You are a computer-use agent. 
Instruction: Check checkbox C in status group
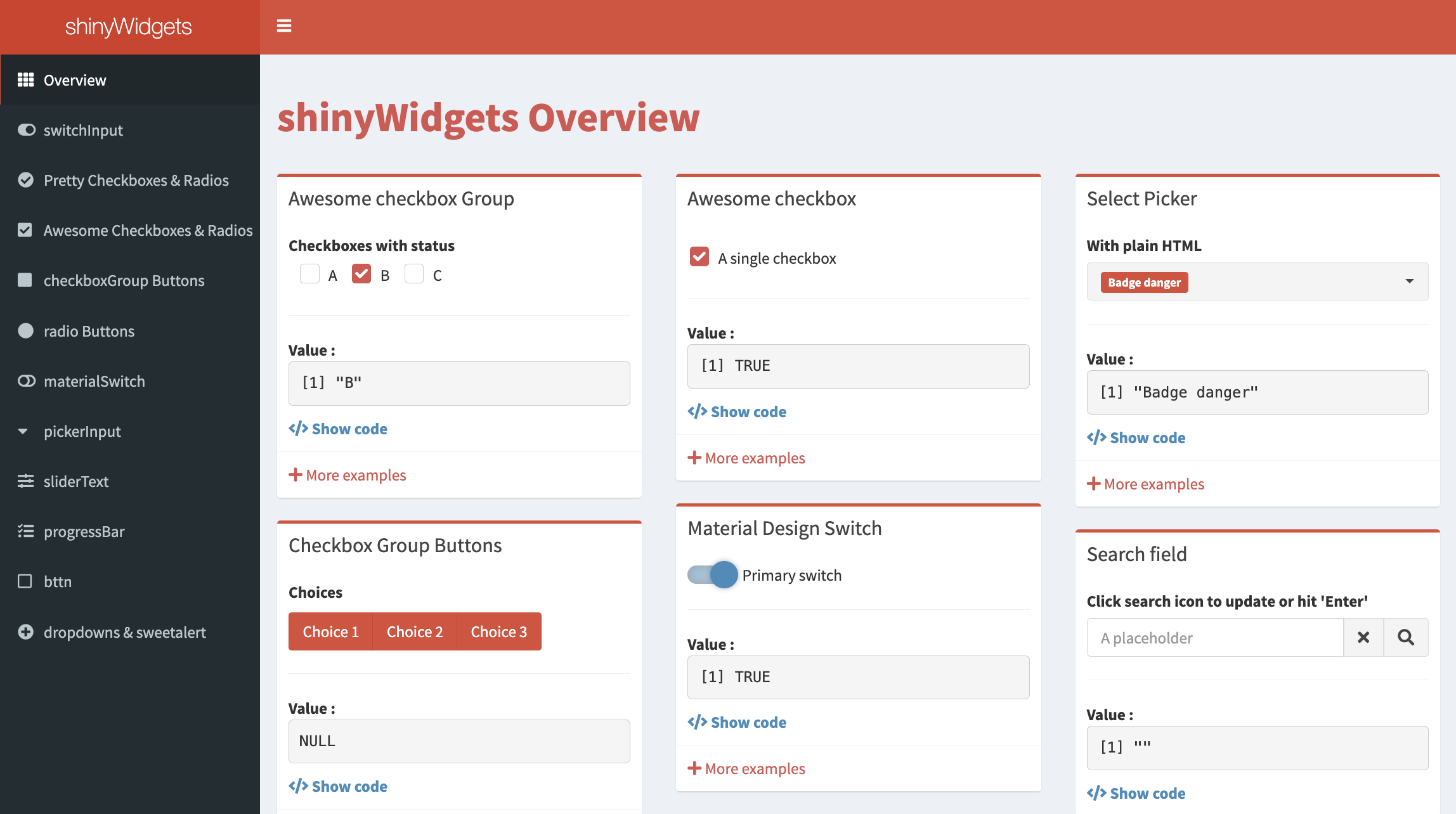click(x=414, y=275)
